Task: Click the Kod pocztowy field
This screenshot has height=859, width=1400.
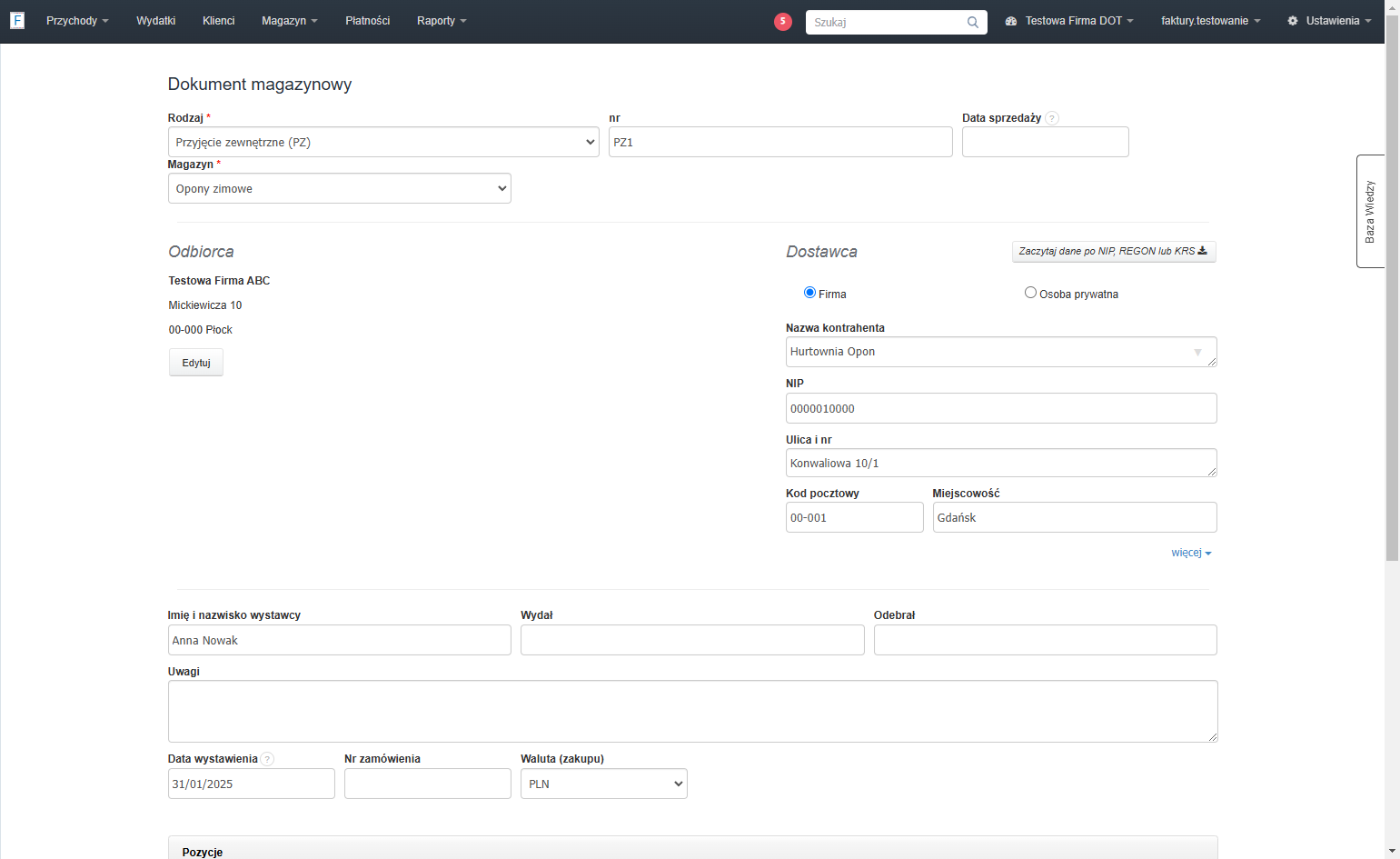Action: [854, 517]
